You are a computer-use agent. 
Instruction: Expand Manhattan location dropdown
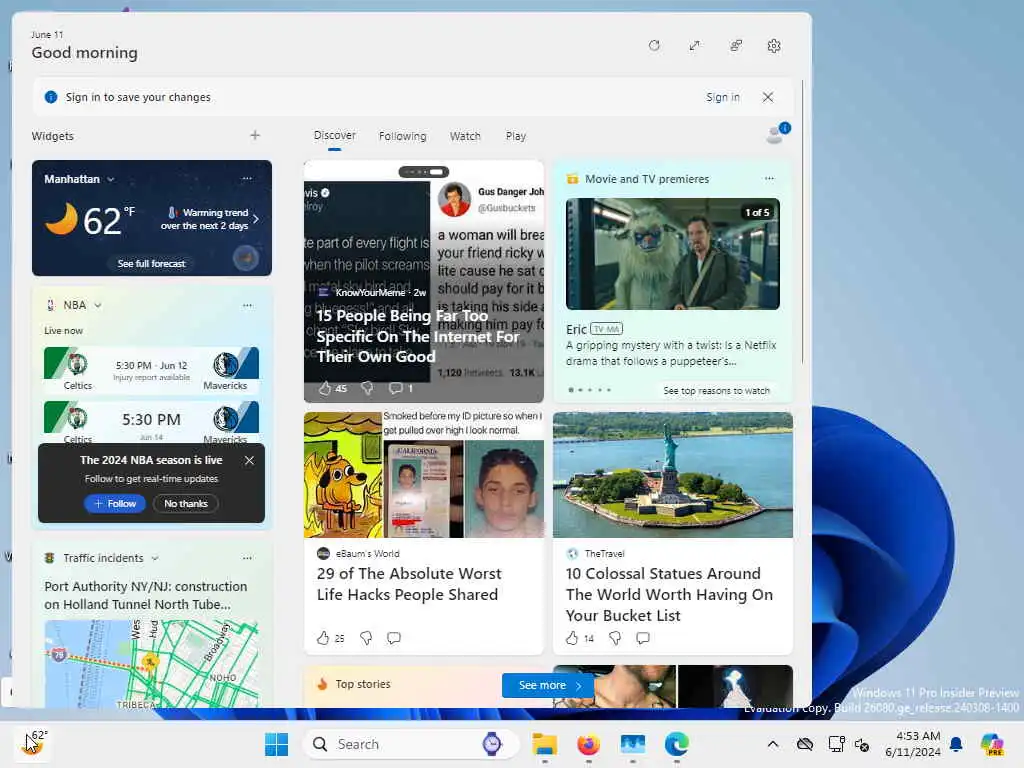point(110,179)
